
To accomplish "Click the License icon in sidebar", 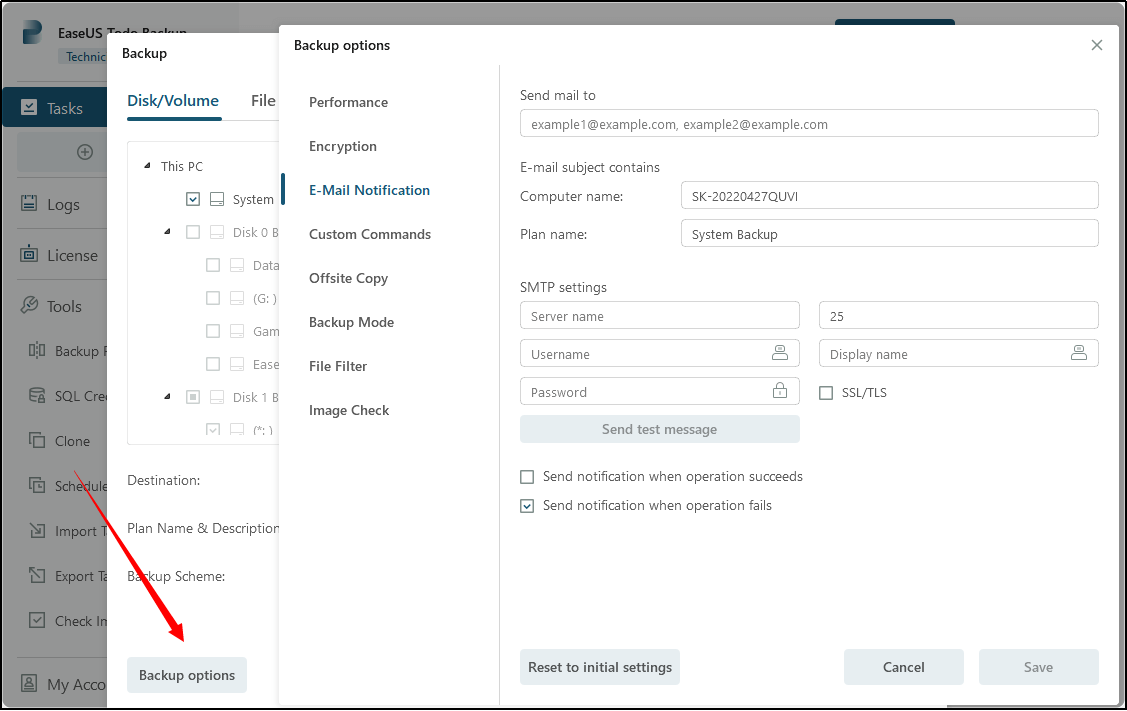I will tap(29, 255).
